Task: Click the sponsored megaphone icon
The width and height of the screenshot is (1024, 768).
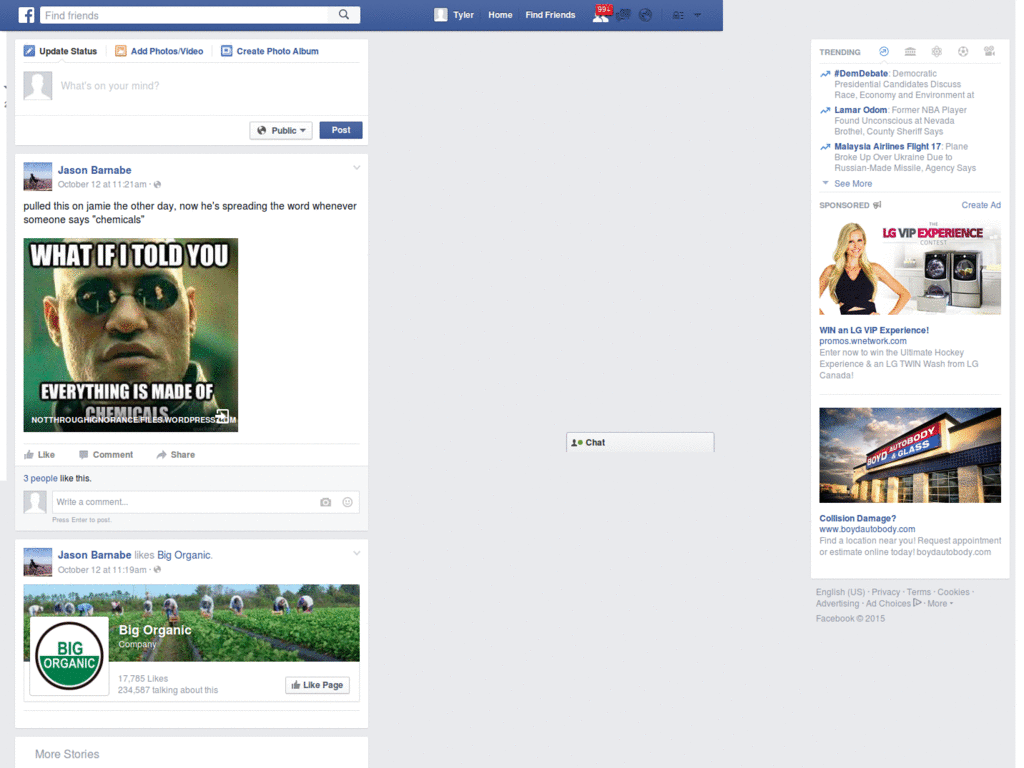Action: click(877, 205)
